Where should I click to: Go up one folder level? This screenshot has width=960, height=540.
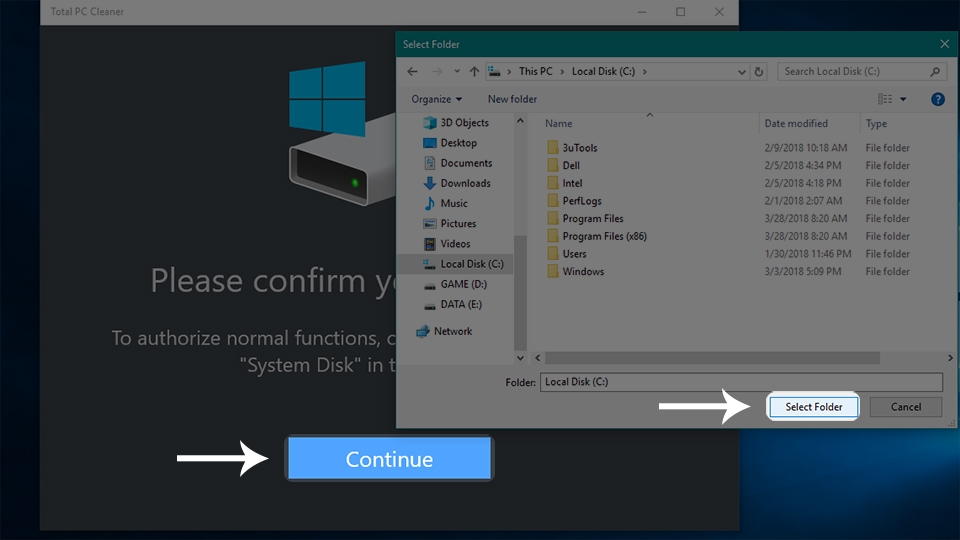click(474, 72)
